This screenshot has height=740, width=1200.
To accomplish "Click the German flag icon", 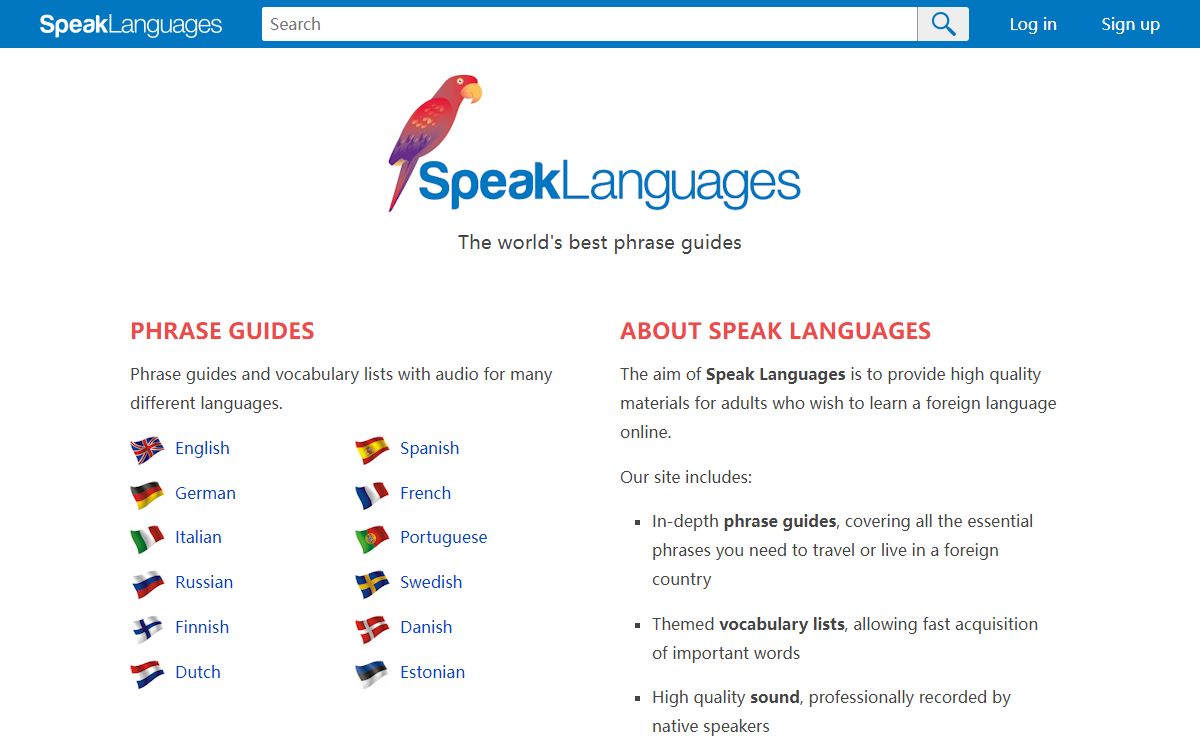I will [147, 494].
